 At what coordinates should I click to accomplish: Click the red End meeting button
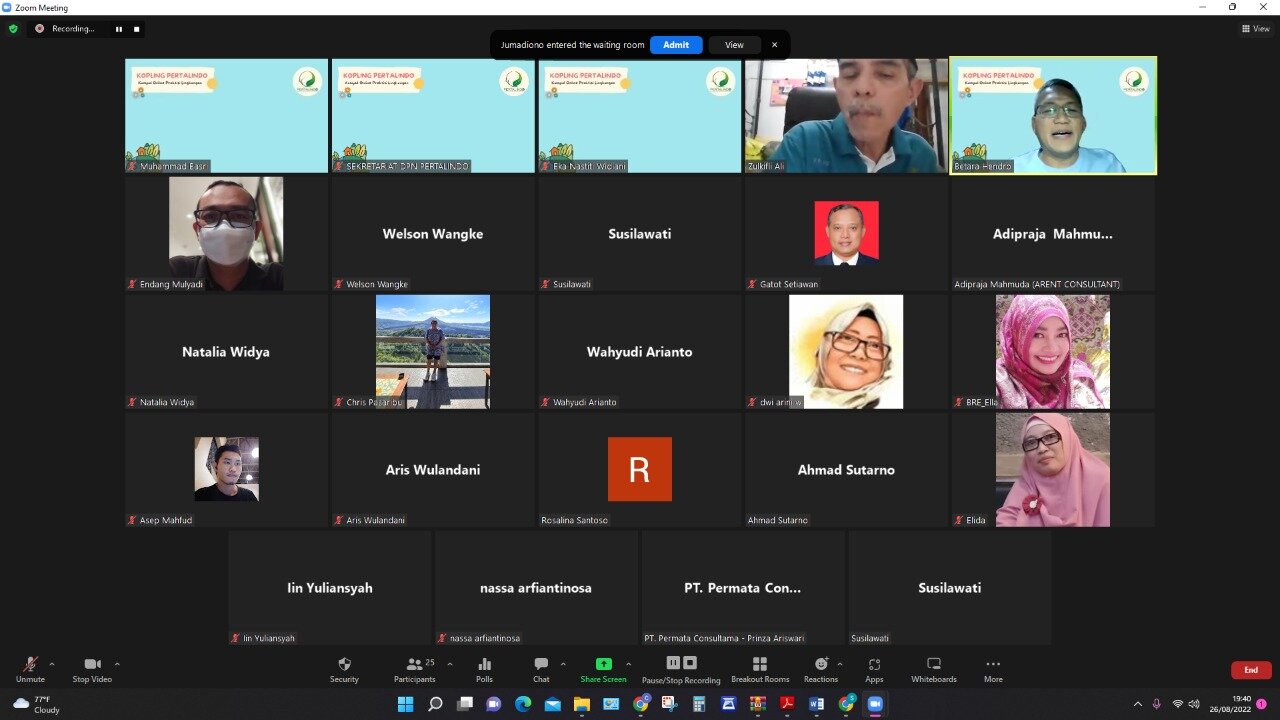coord(1251,670)
